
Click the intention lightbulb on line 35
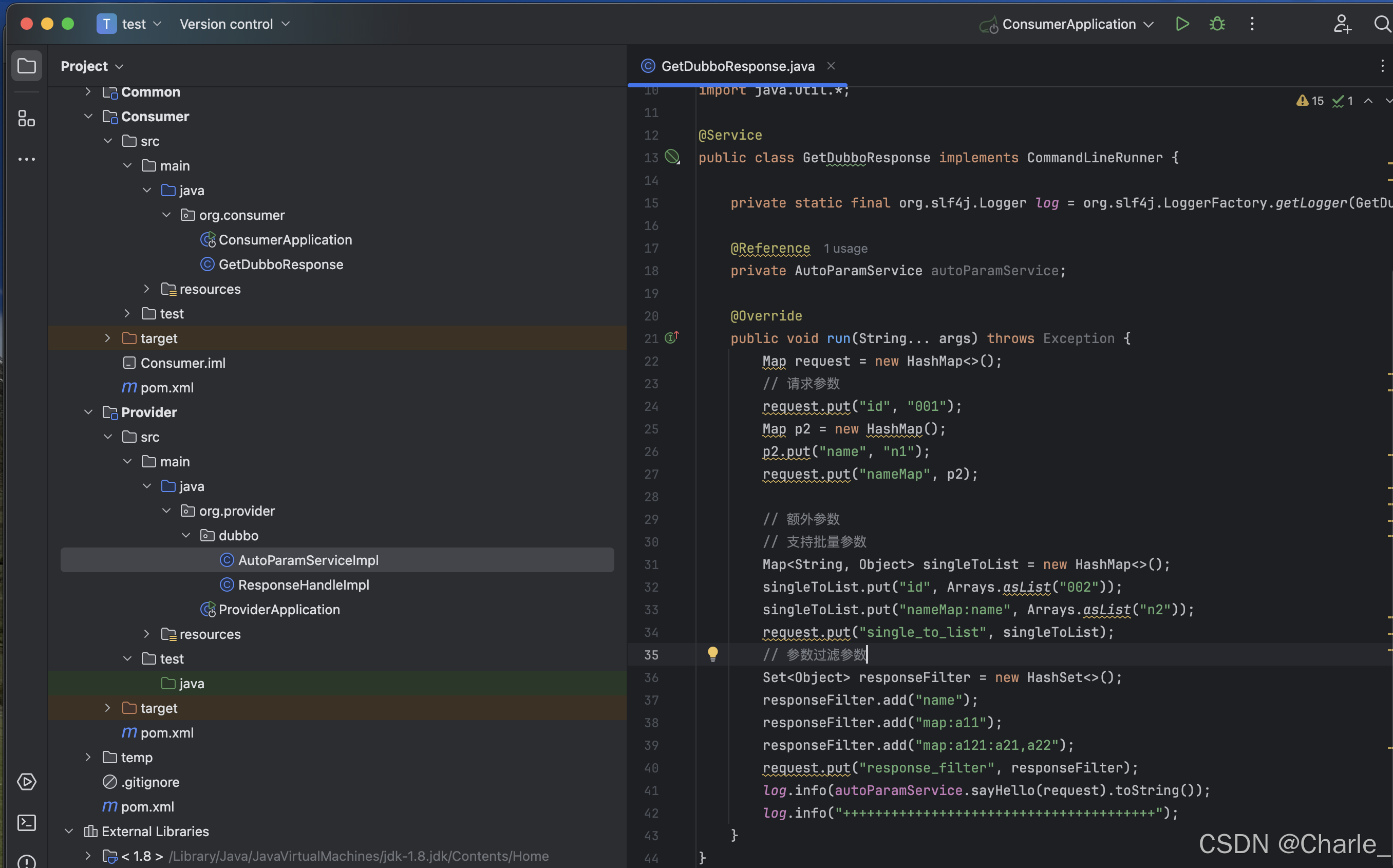tap(712, 654)
